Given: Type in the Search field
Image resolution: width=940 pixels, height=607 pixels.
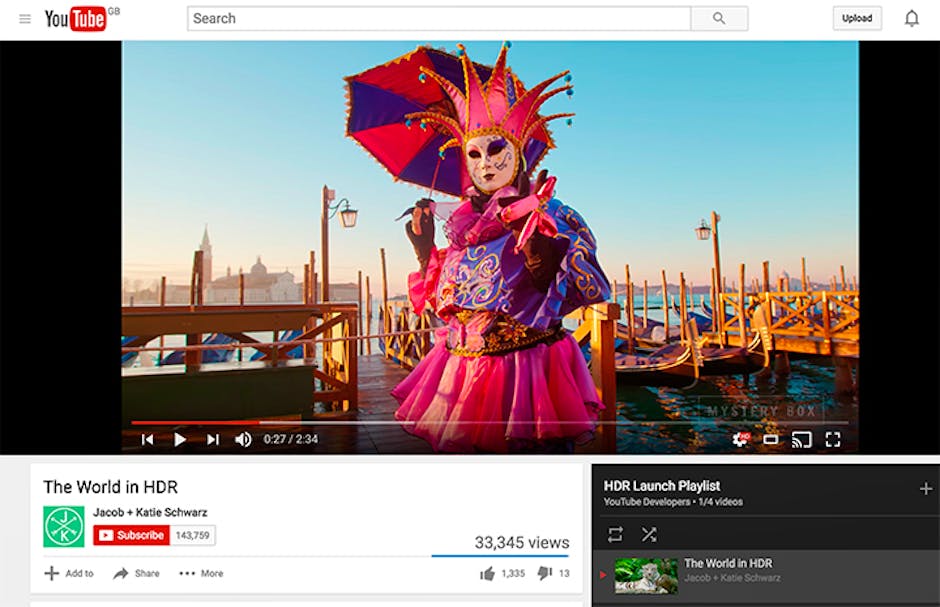Looking at the screenshot, I should tap(438, 18).
